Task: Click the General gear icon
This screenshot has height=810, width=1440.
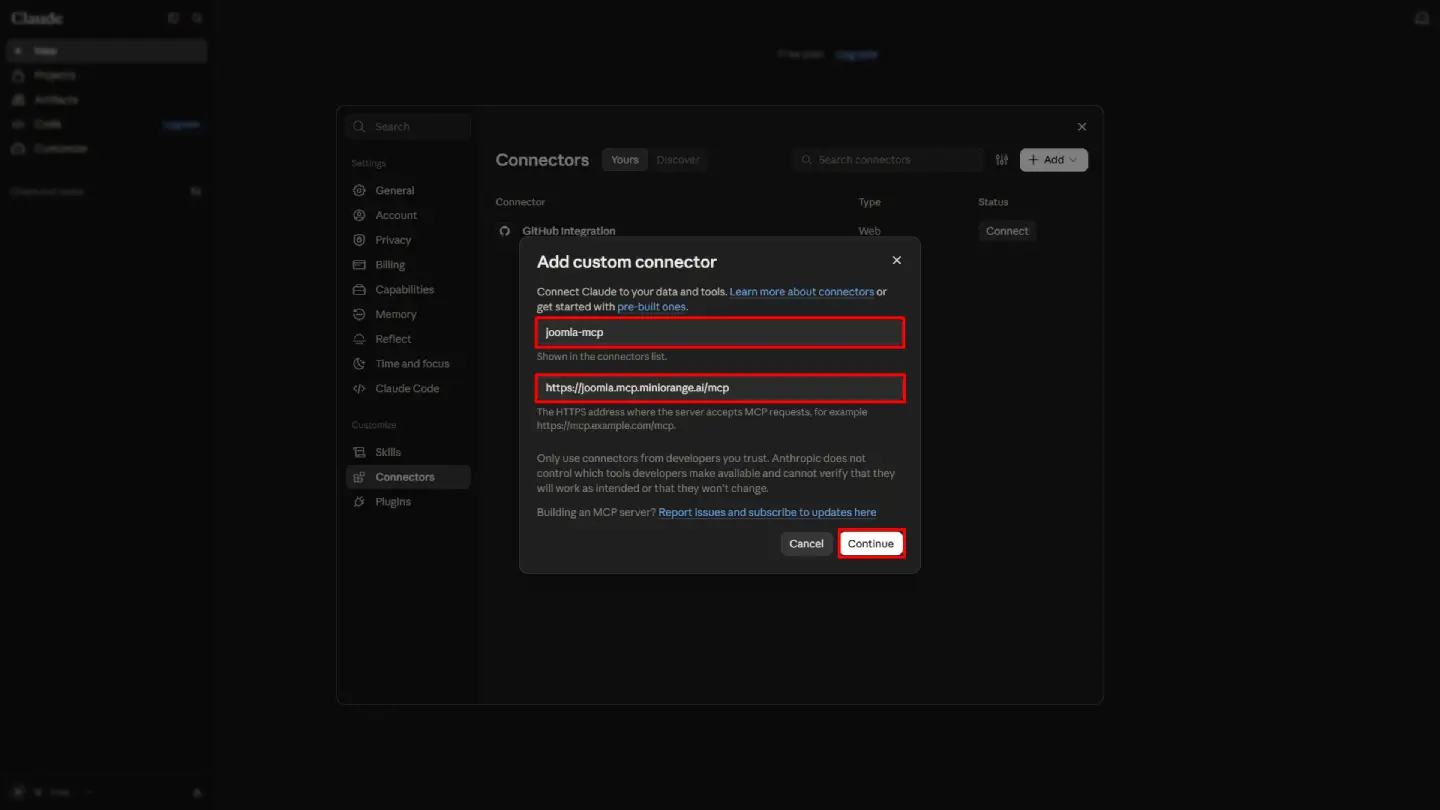Action: coord(359,190)
